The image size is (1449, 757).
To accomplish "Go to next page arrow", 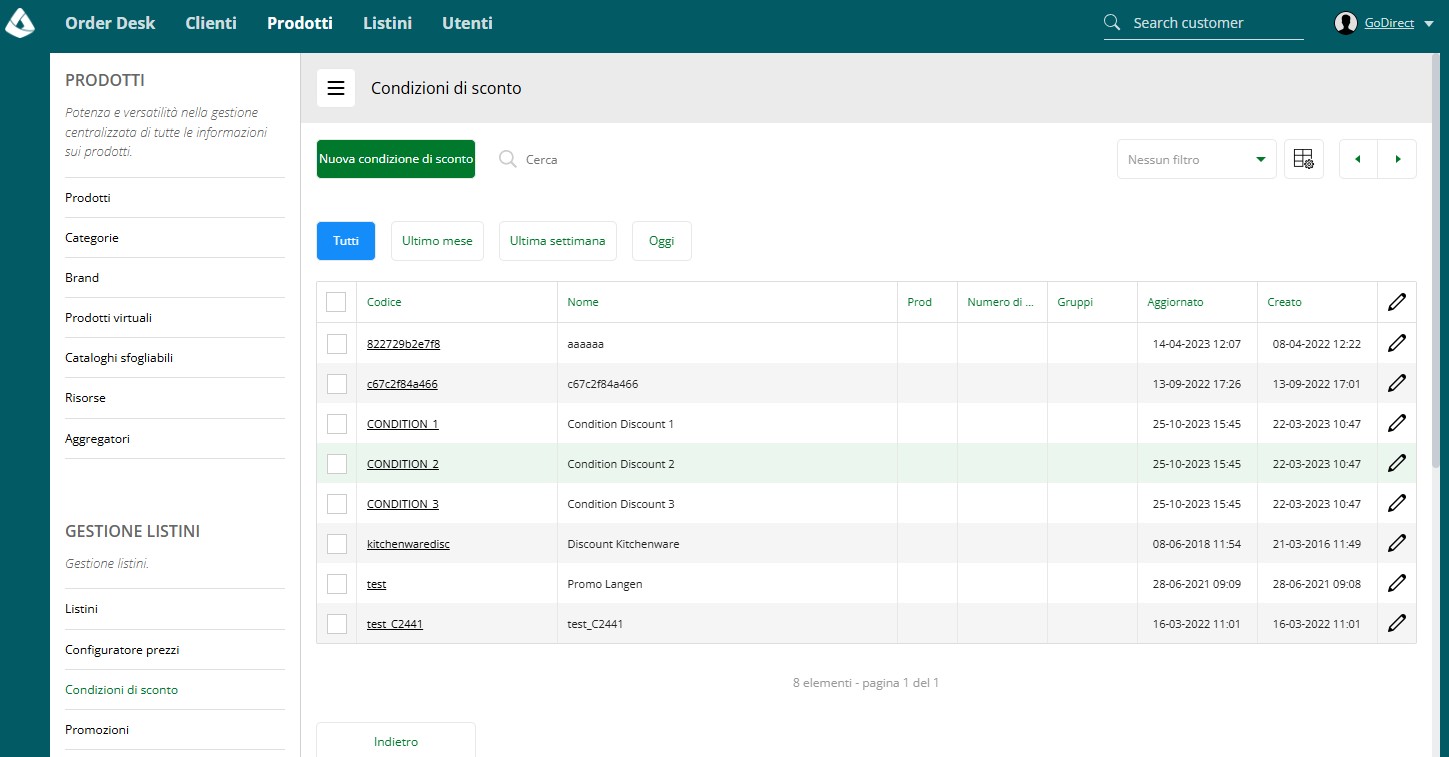I will click(1397, 159).
